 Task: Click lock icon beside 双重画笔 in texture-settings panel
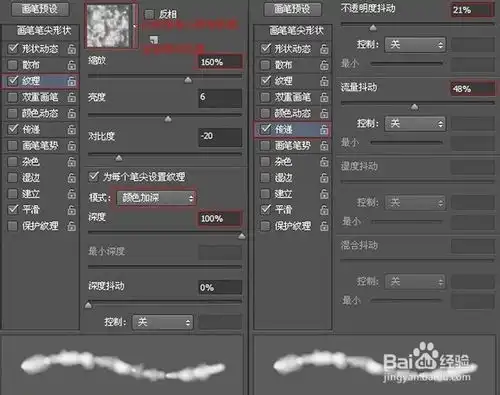(72, 97)
